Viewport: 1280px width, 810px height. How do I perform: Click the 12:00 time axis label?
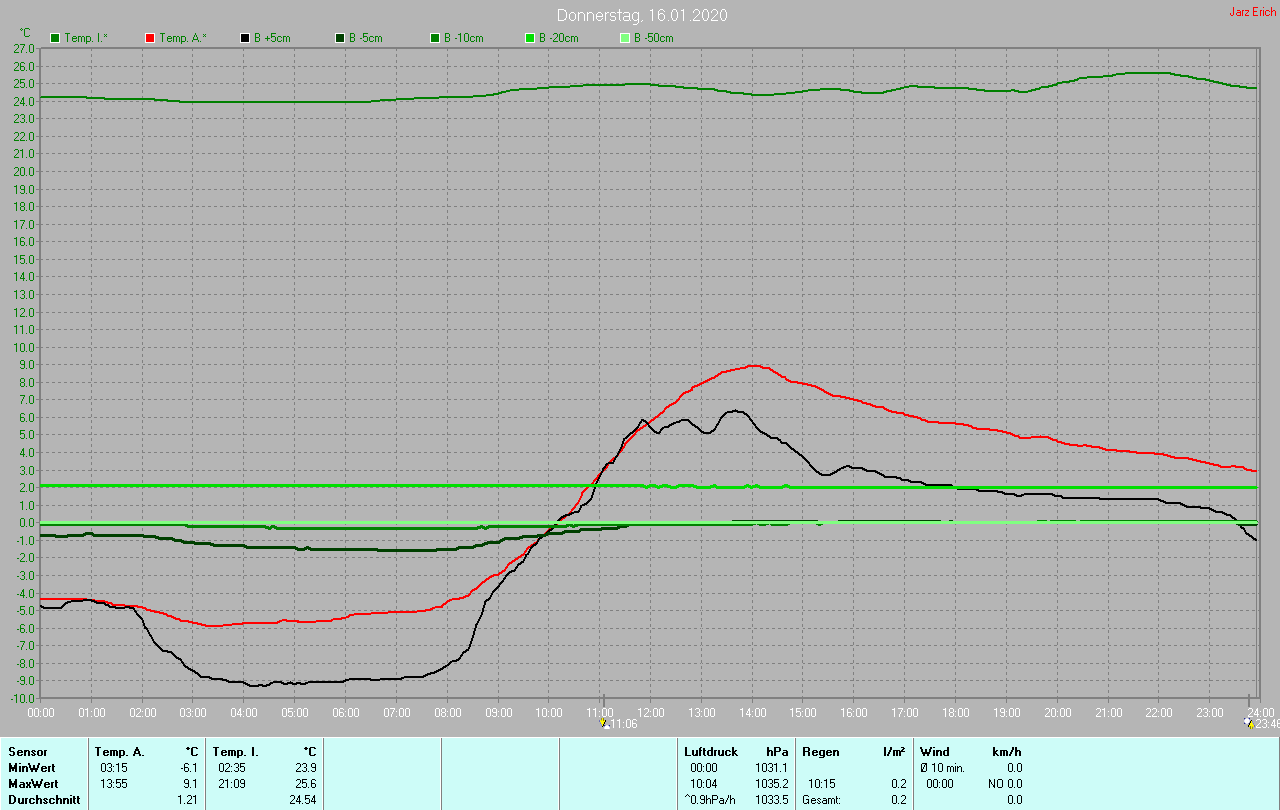coord(651,712)
